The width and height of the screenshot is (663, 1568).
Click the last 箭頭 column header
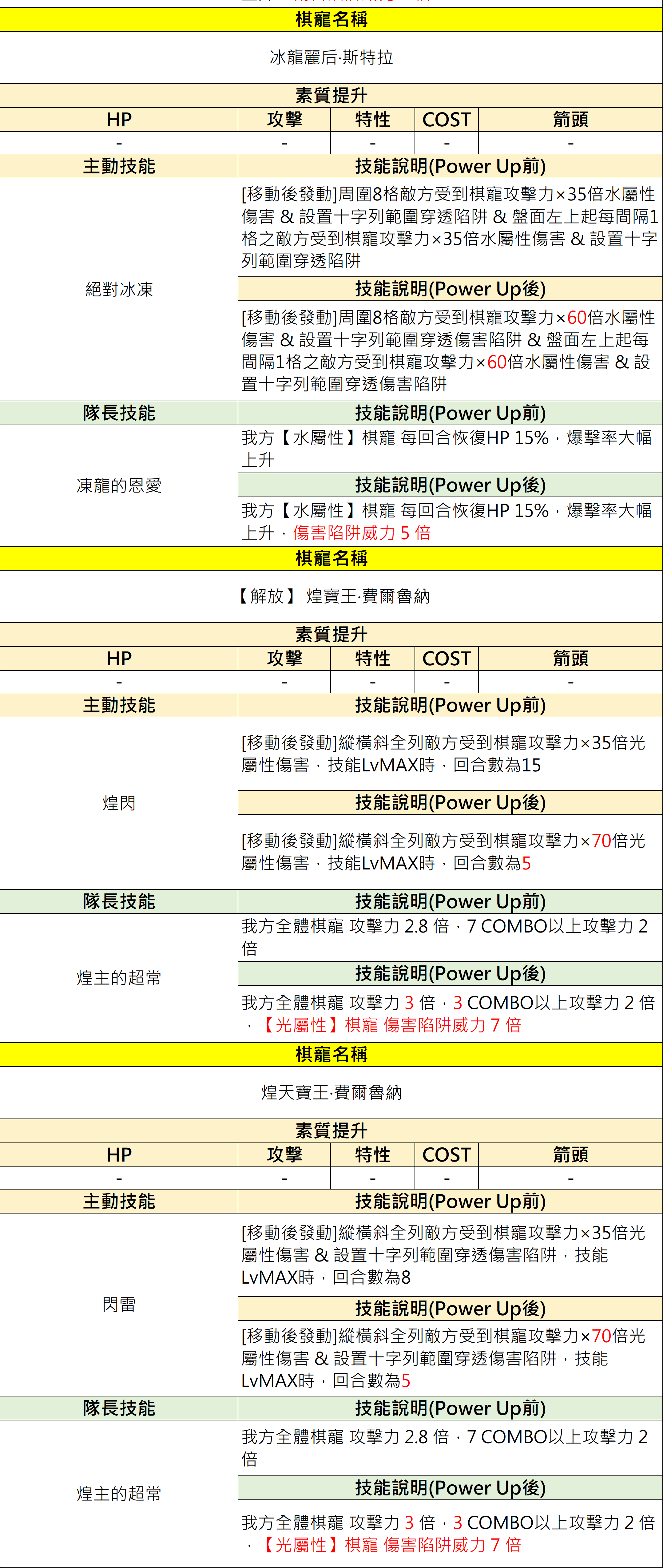pos(570,1155)
